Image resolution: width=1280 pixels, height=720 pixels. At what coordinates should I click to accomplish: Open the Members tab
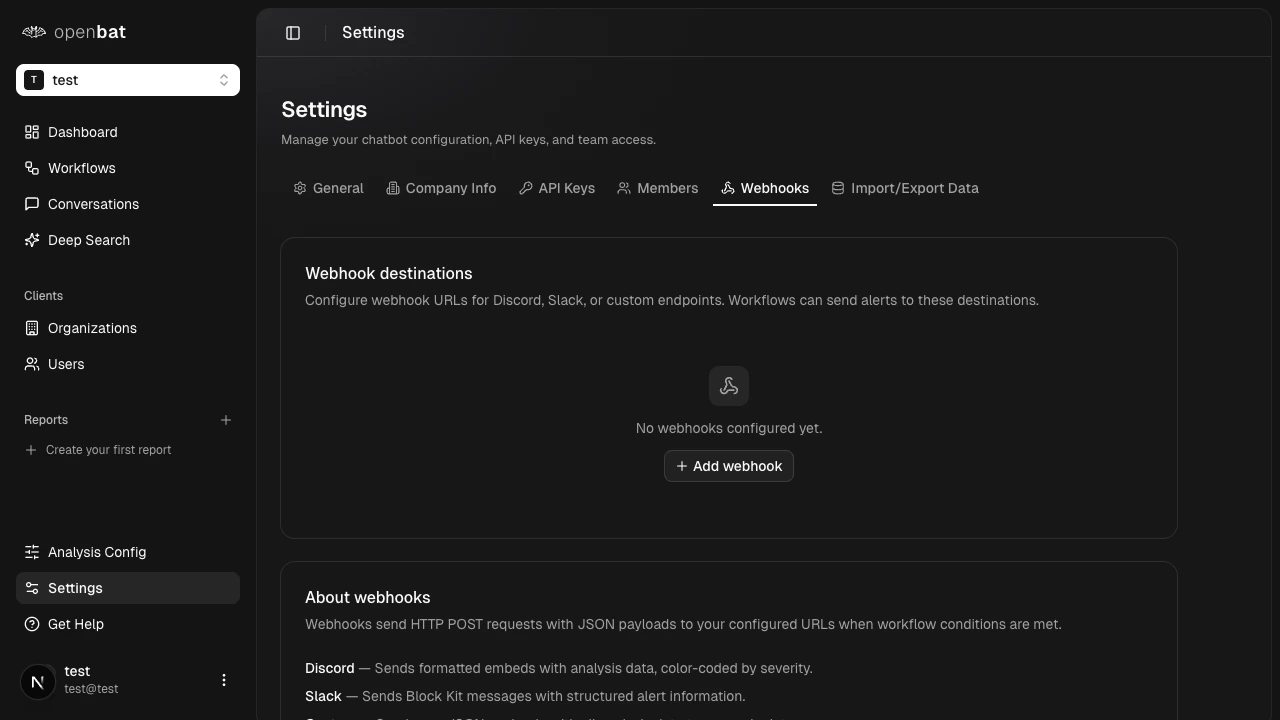(657, 188)
